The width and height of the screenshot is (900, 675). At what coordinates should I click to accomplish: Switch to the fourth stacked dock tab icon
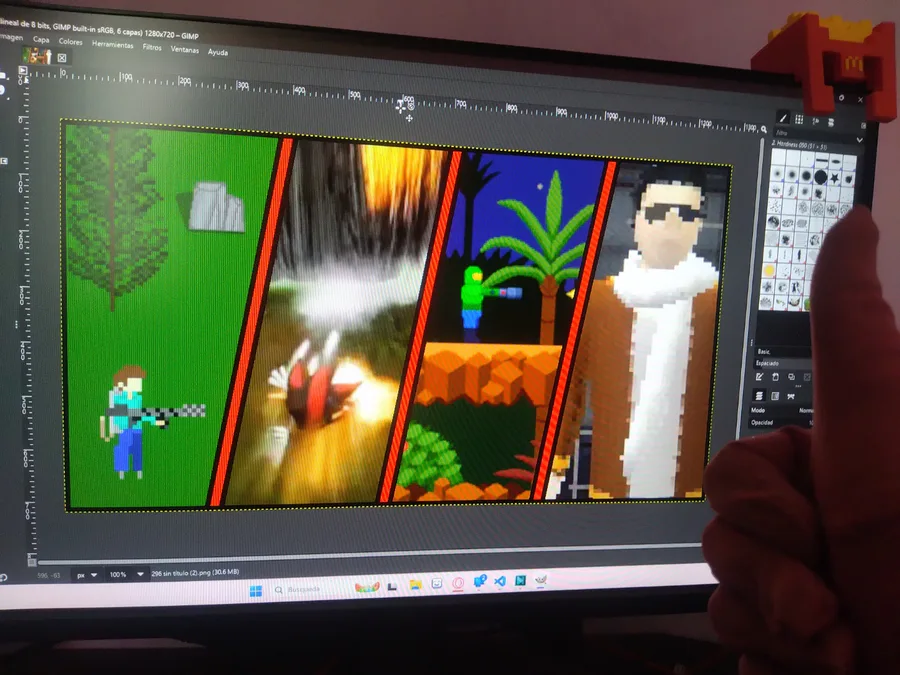(831, 122)
